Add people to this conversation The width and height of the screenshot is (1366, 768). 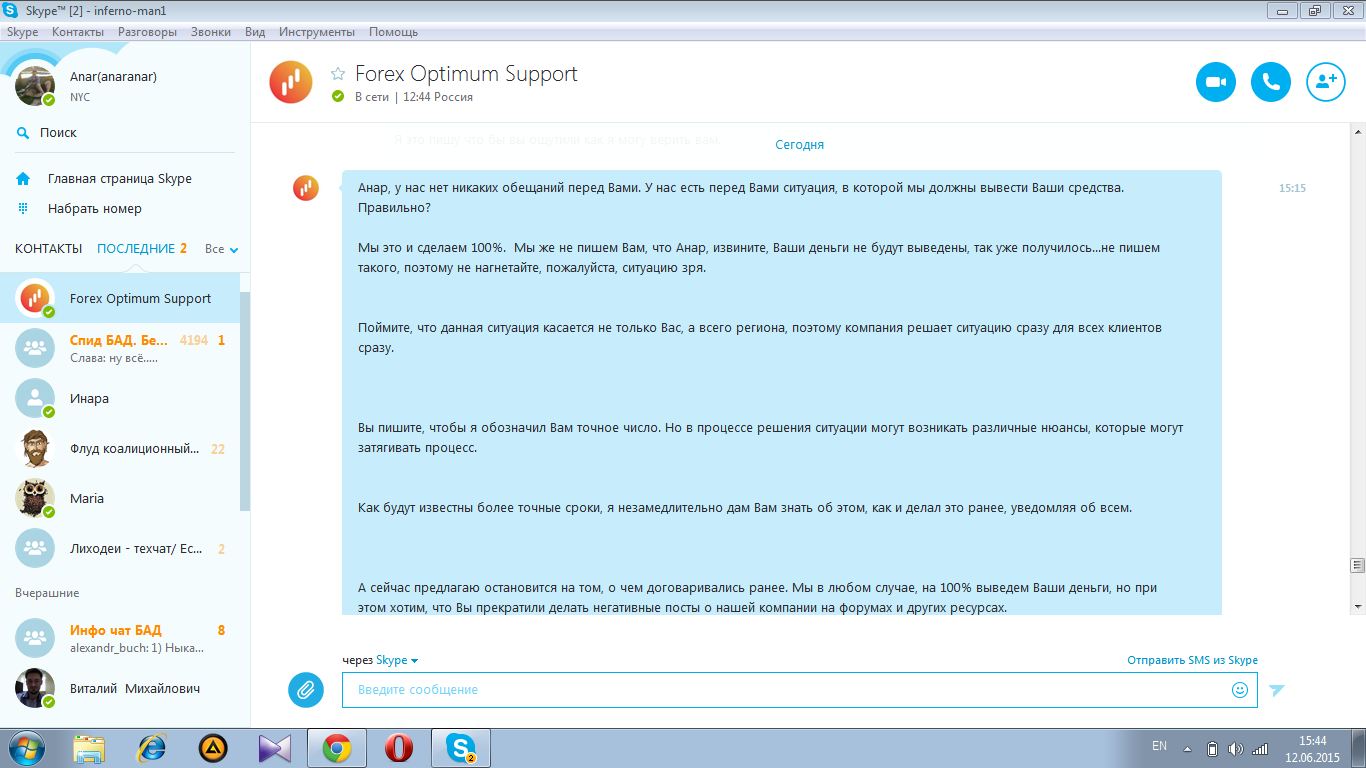pyautogui.click(x=1326, y=82)
